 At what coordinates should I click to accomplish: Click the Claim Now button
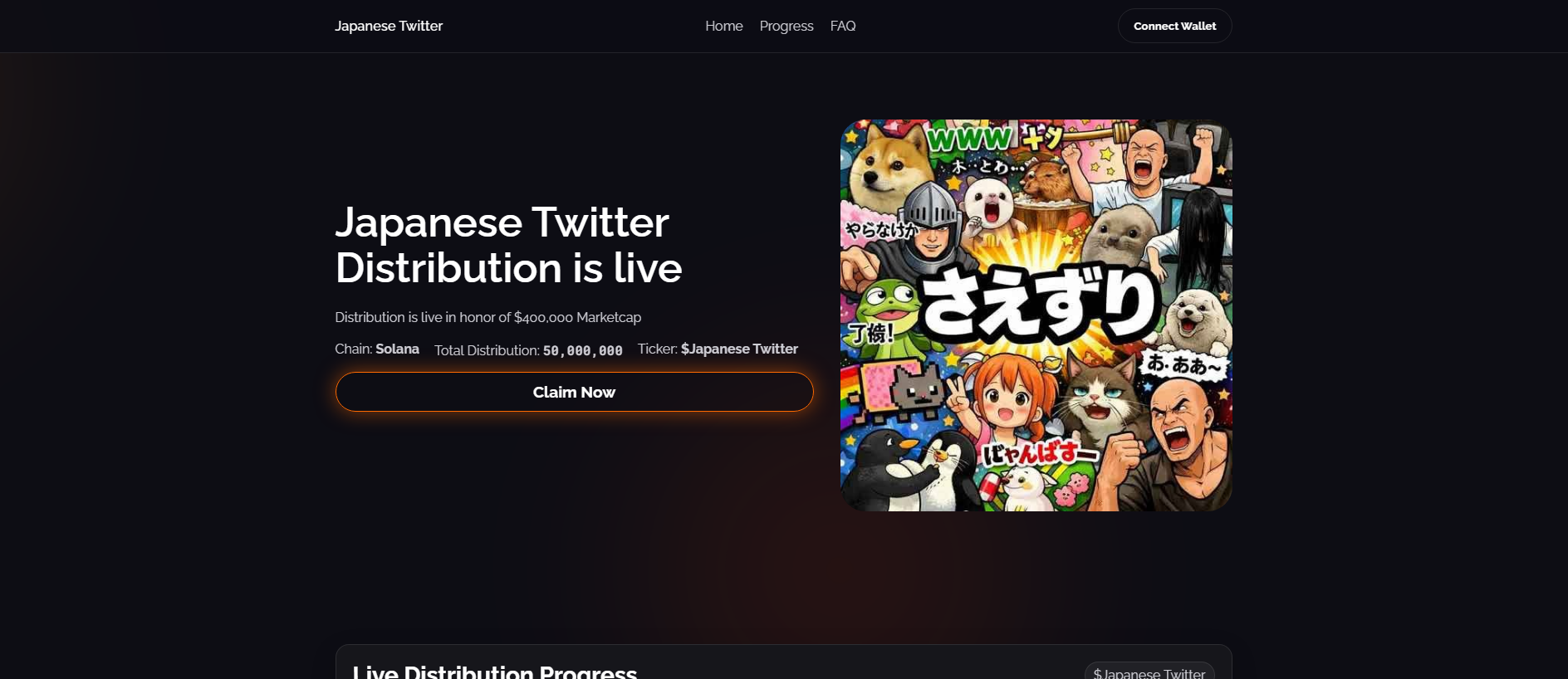coord(574,392)
